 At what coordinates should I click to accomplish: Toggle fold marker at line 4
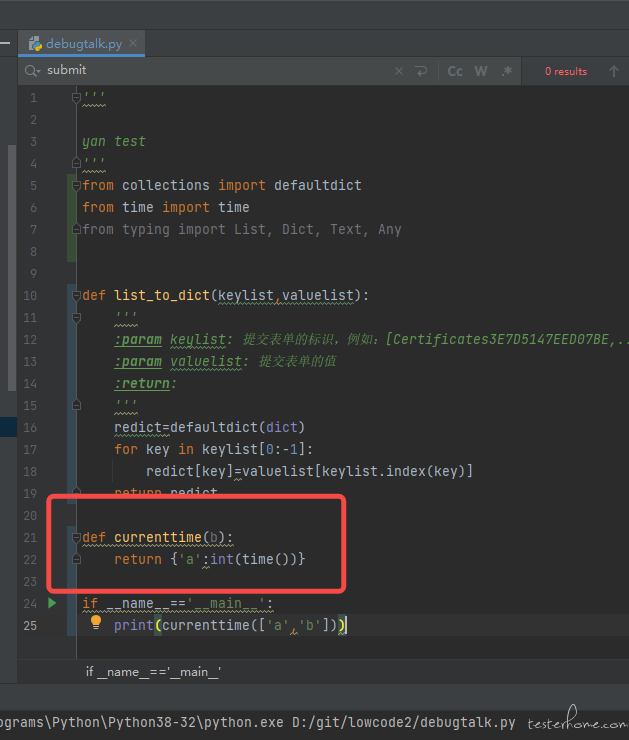76,163
